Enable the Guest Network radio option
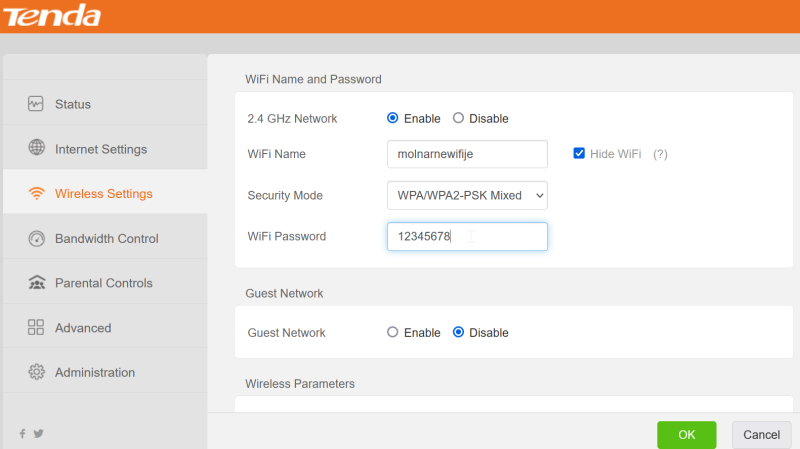The image size is (800, 449). point(392,332)
